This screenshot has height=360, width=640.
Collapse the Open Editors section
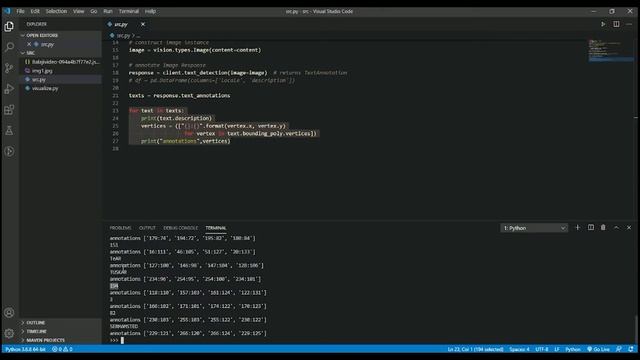[x=60, y=36]
